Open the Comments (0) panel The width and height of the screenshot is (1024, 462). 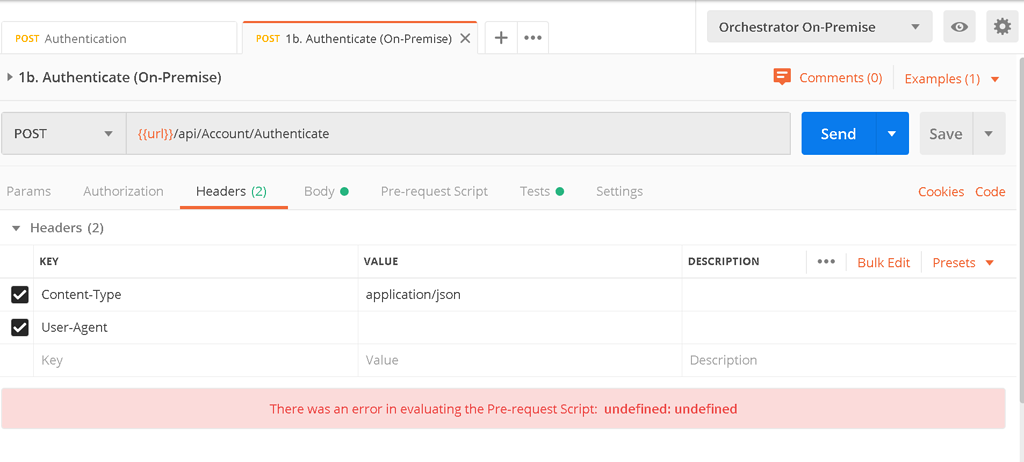click(x=828, y=78)
